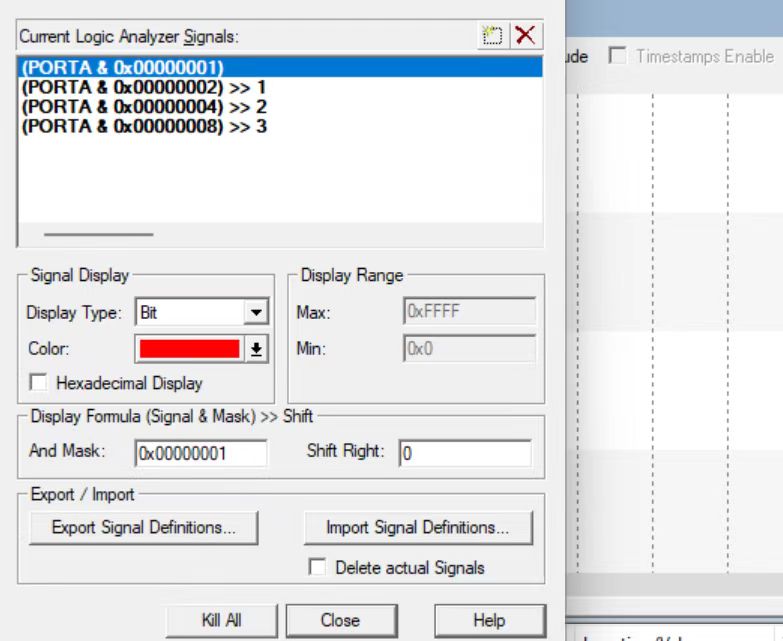This screenshot has width=783, height=641.
Task: Click Export Signal Definitions button
Action: pos(144,528)
